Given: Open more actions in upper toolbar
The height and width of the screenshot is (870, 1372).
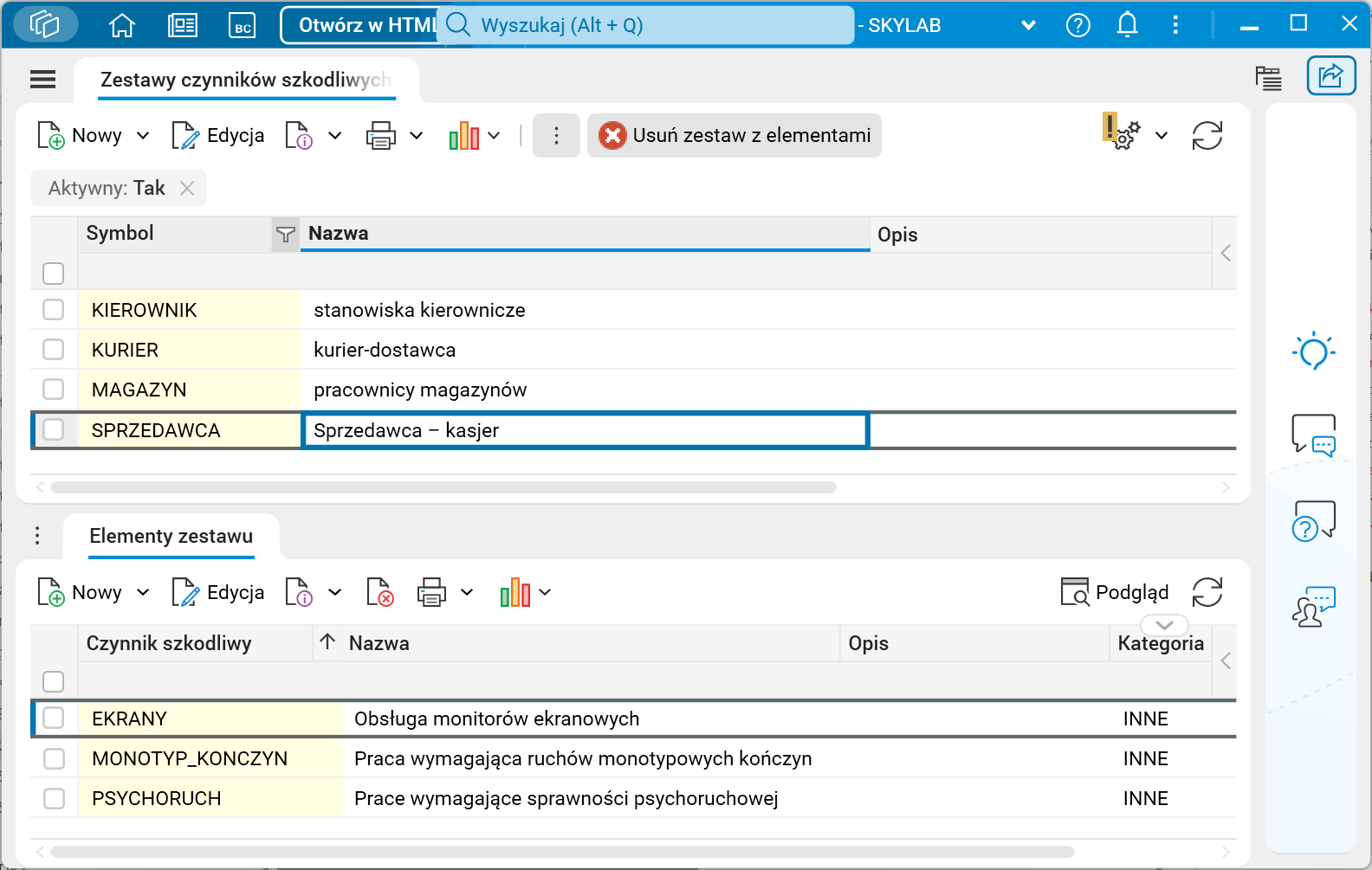Looking at the screenshot, I should [x=556, y=135].
